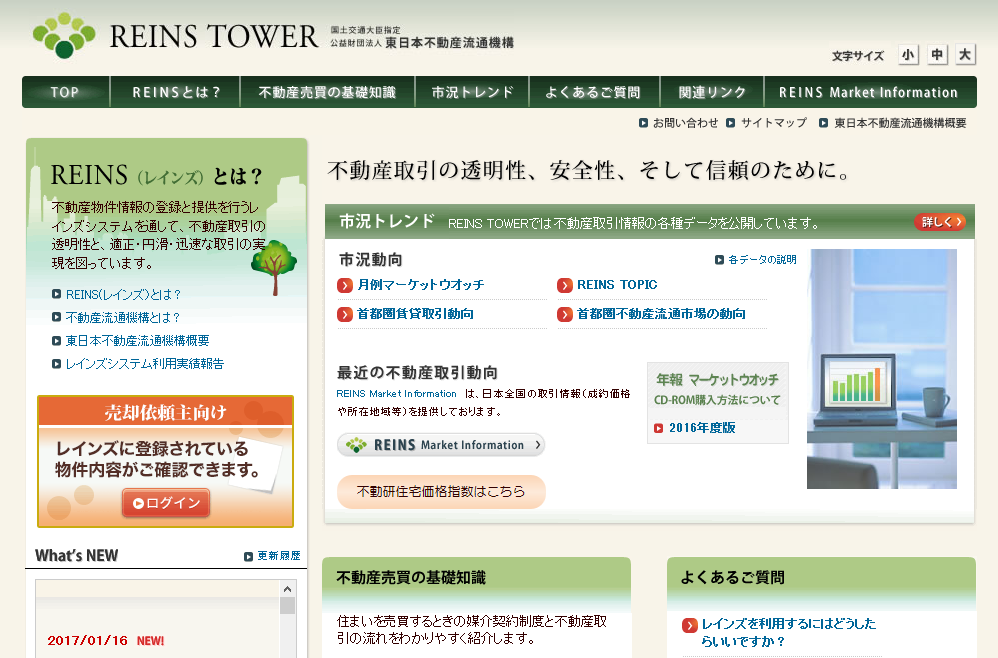The width and height of the screenshot is (998, 658).
Task: Set font size to large (大)
Action: (x=965, y=55)
